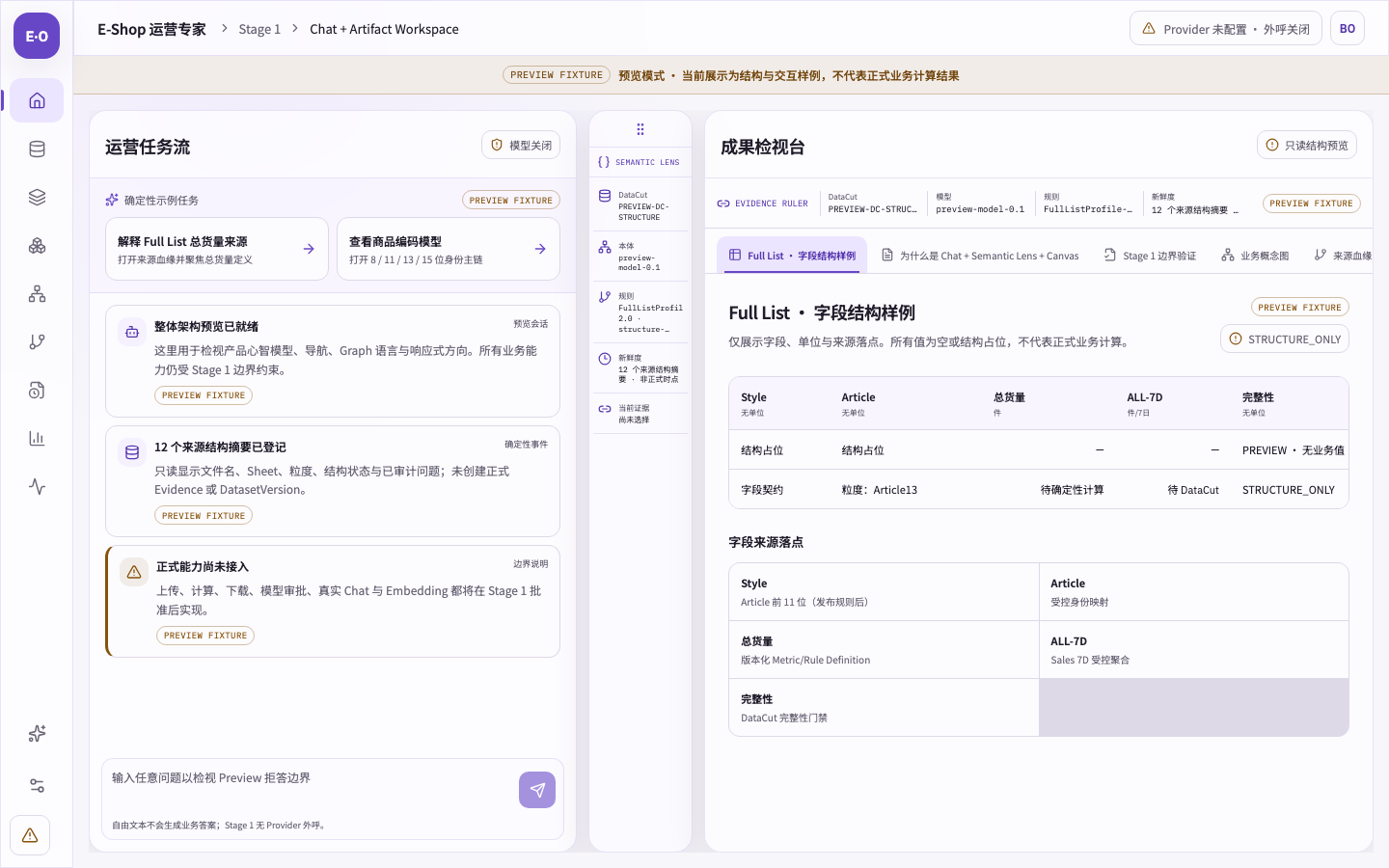The image size is (1389, 868).
Task: Click the warning triangle at sidebar bottom
Action: coord(30,835)
